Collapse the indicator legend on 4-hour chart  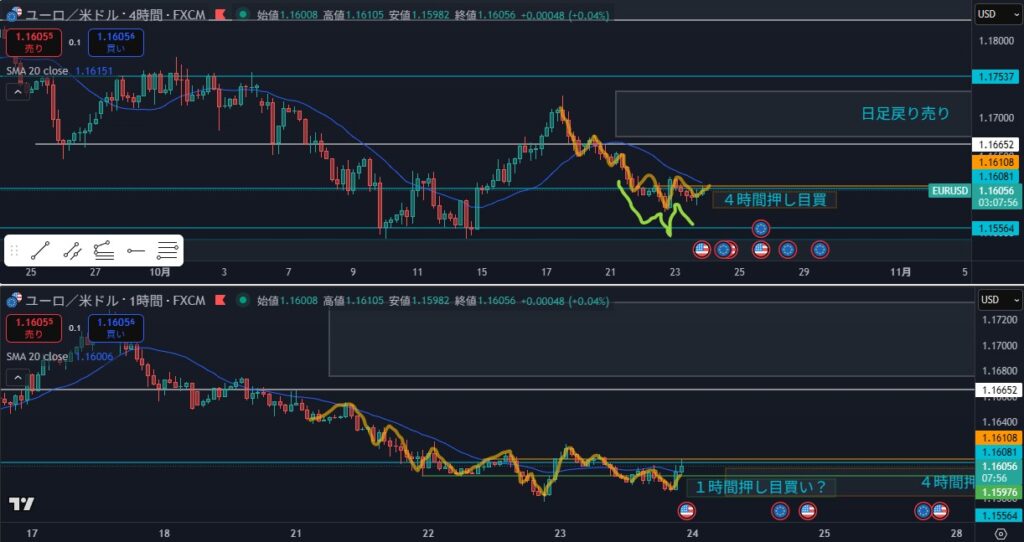17,92
